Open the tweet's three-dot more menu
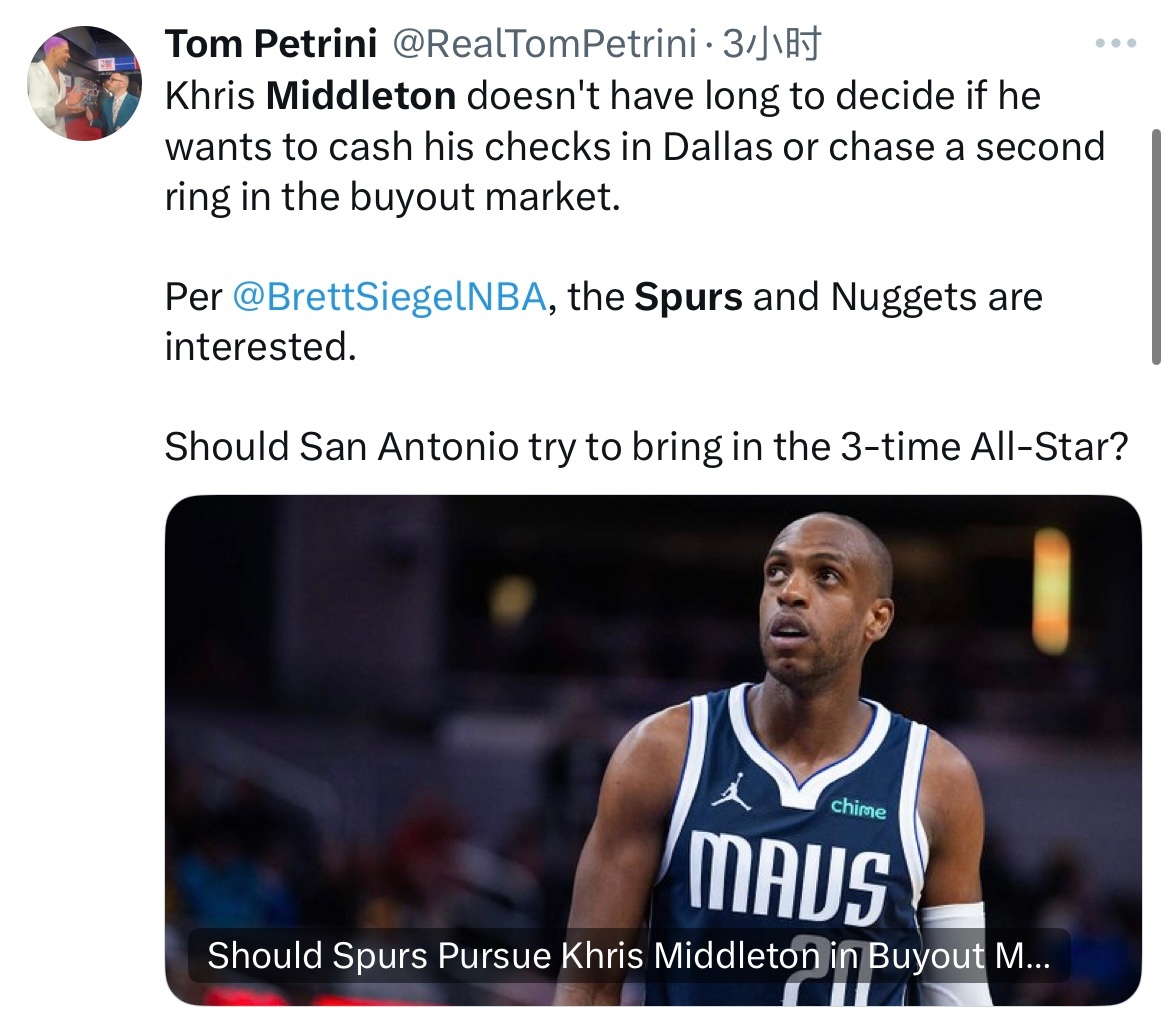 click(x=1115, y=44)
